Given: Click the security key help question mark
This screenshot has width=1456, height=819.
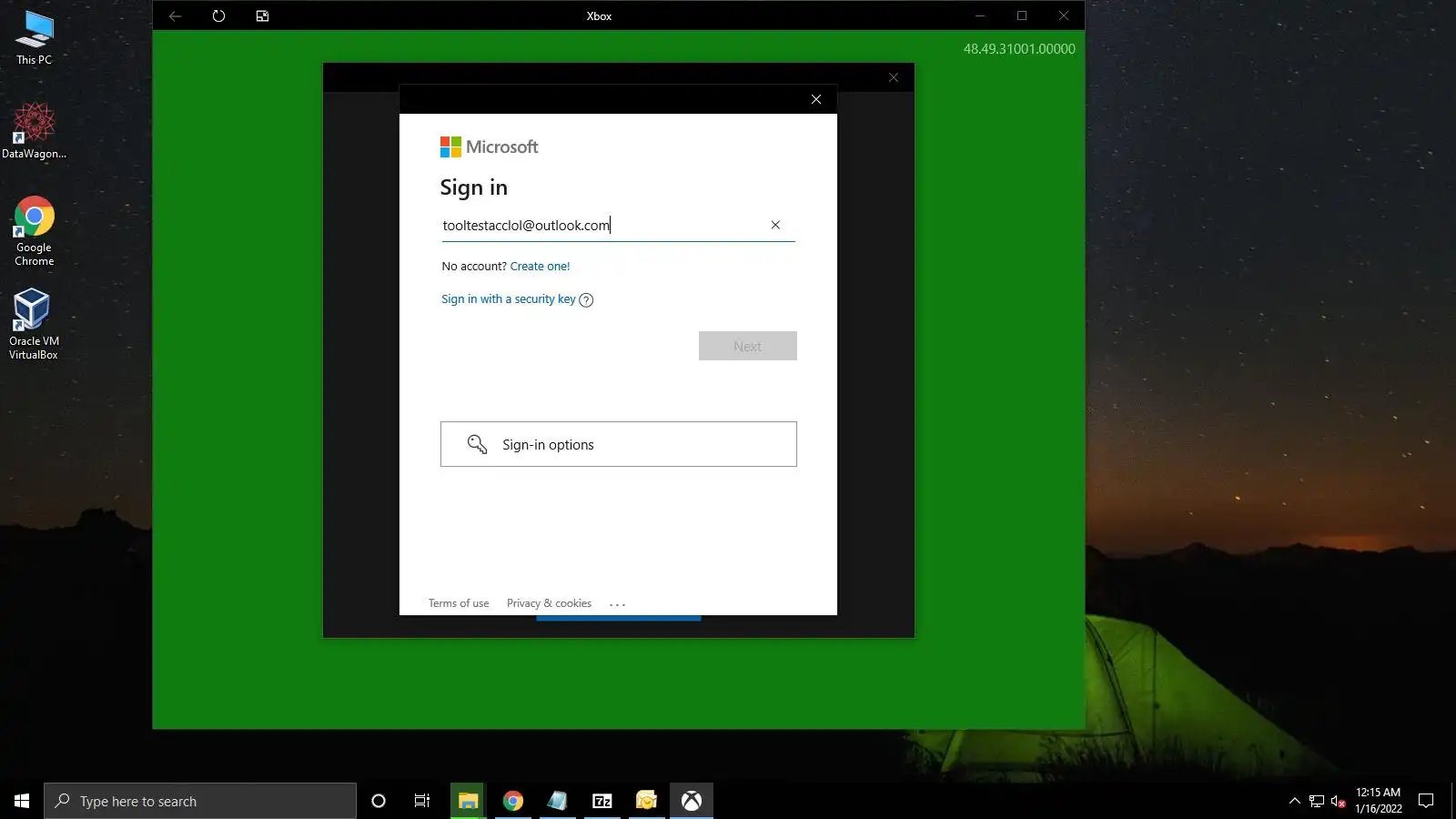Looking at the screenshot, I should pos(586,300).
